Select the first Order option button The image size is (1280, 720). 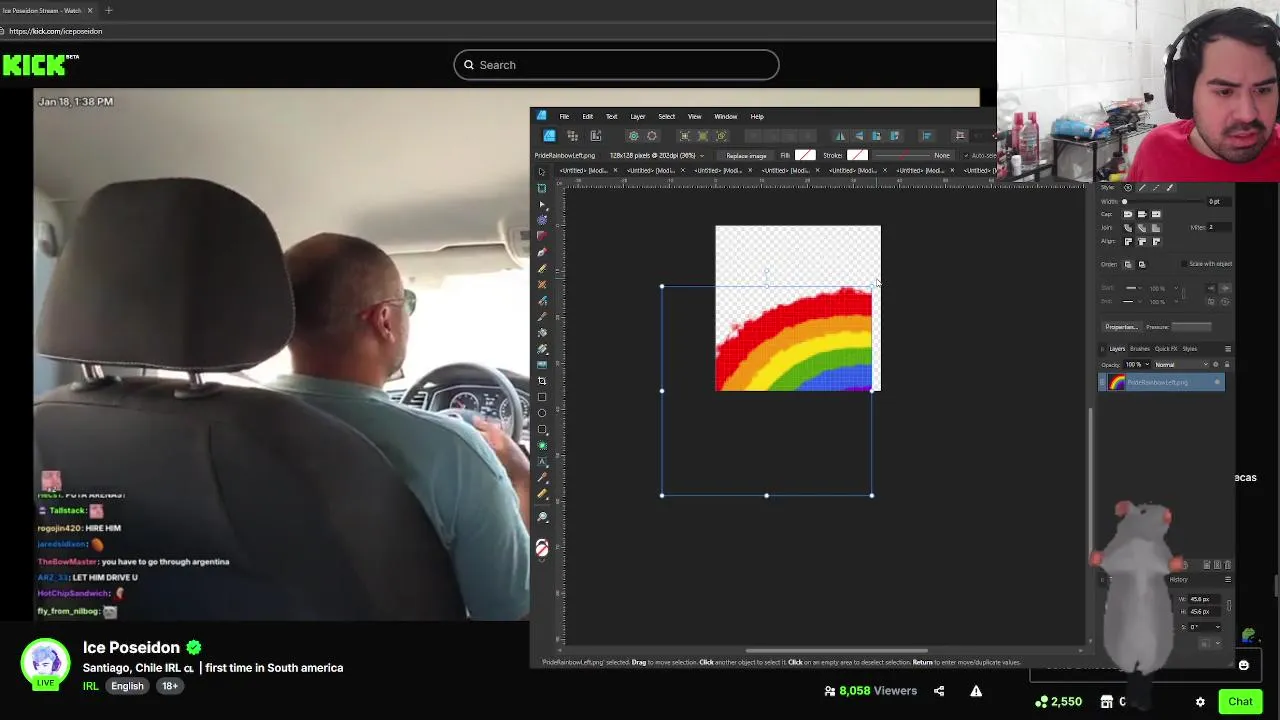click(x=1128, y=265)
